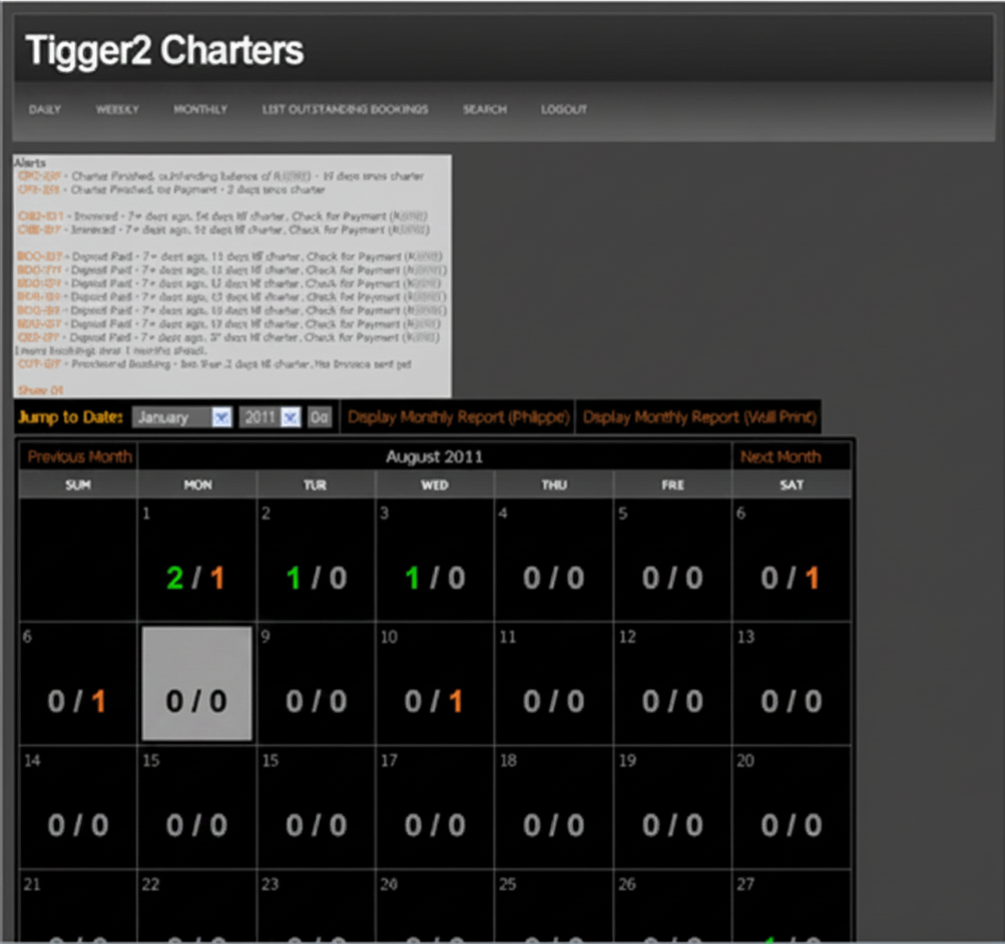Viewport: 1005px width, 944px height.
Task: Select the August 19 day cell
Action: point(672,807)
